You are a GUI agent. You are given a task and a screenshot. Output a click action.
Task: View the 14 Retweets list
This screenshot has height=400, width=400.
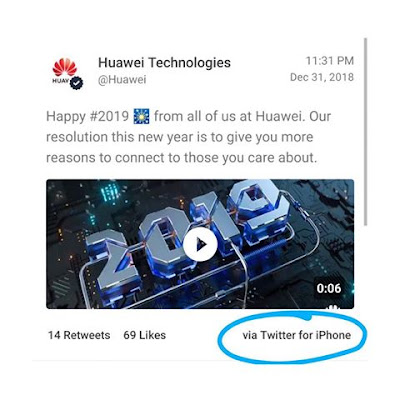(x=79, y=335)
